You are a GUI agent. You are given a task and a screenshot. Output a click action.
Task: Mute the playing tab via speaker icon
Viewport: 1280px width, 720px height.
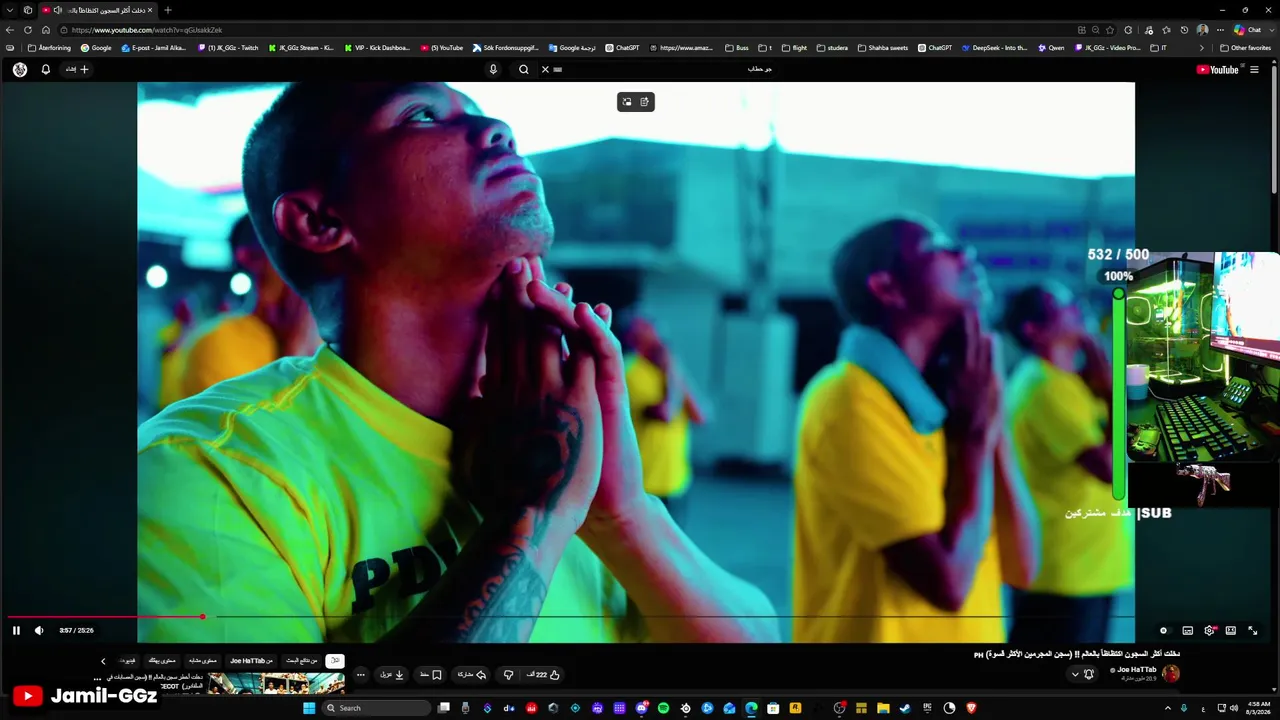[59, 10]
